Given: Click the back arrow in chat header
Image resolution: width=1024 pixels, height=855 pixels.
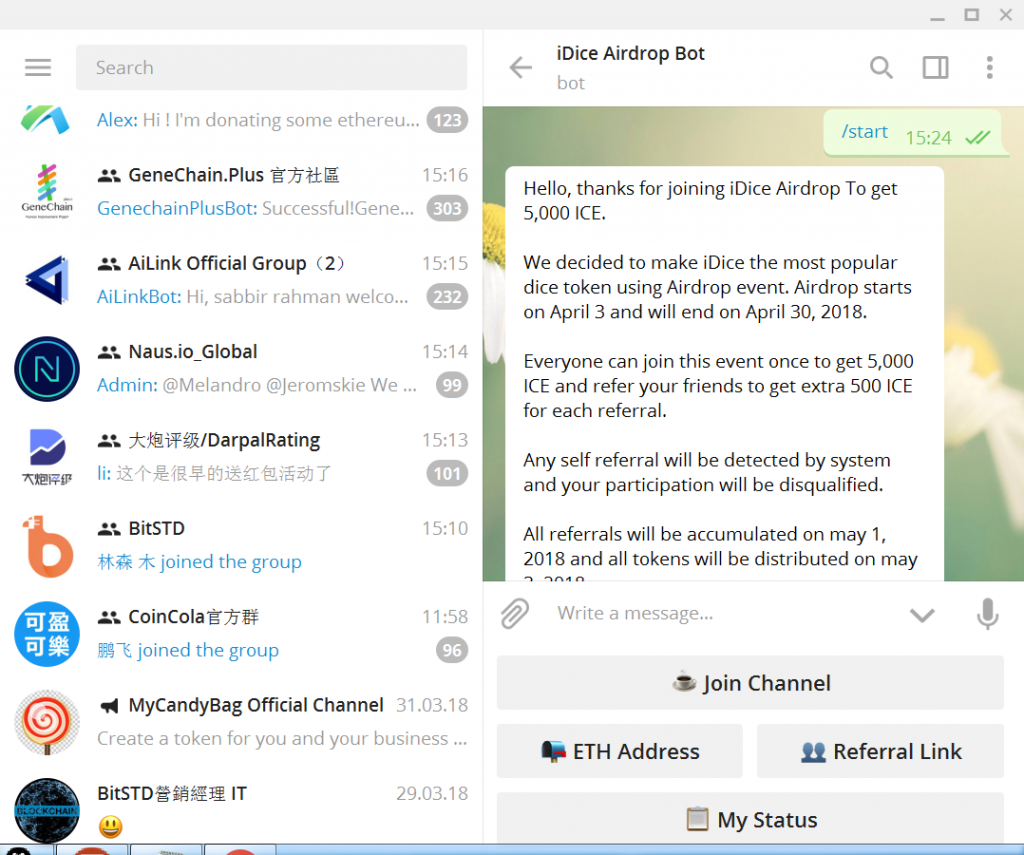Looking at the screenshot, I should (x=520, y=67).
